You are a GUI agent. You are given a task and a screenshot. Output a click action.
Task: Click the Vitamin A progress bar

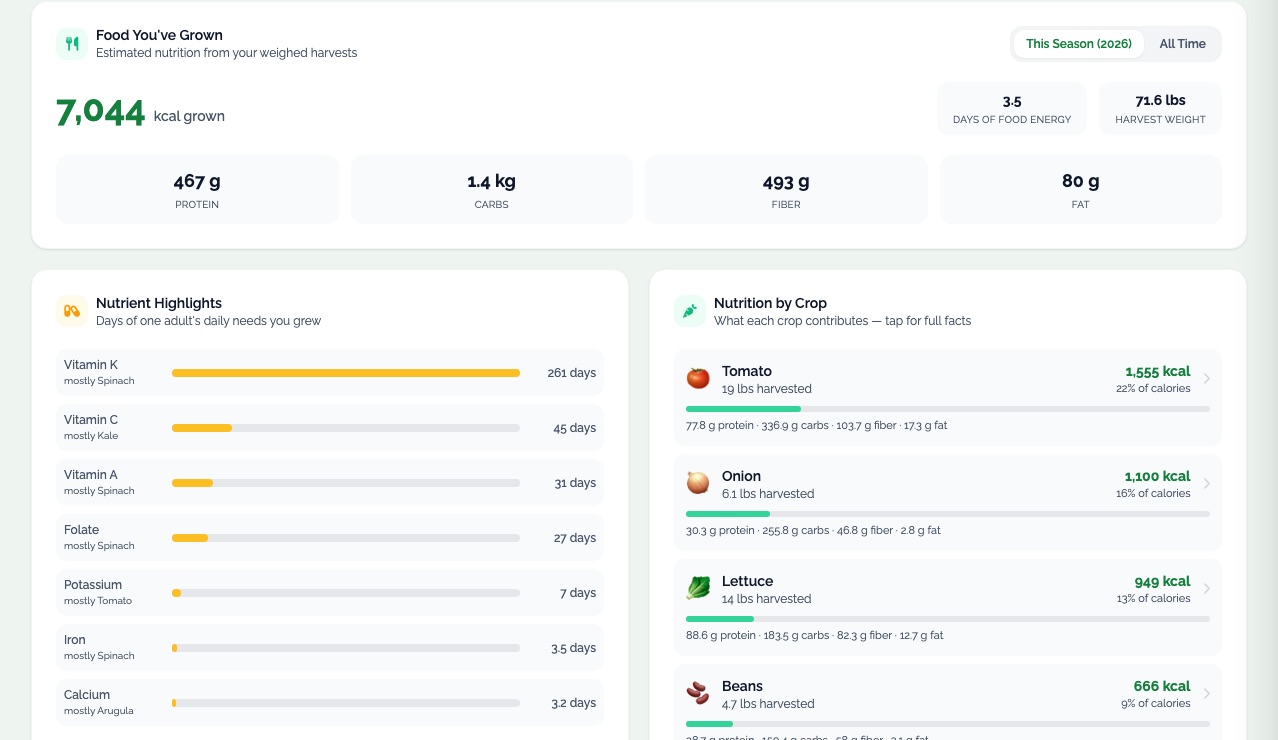coord(346,483)
